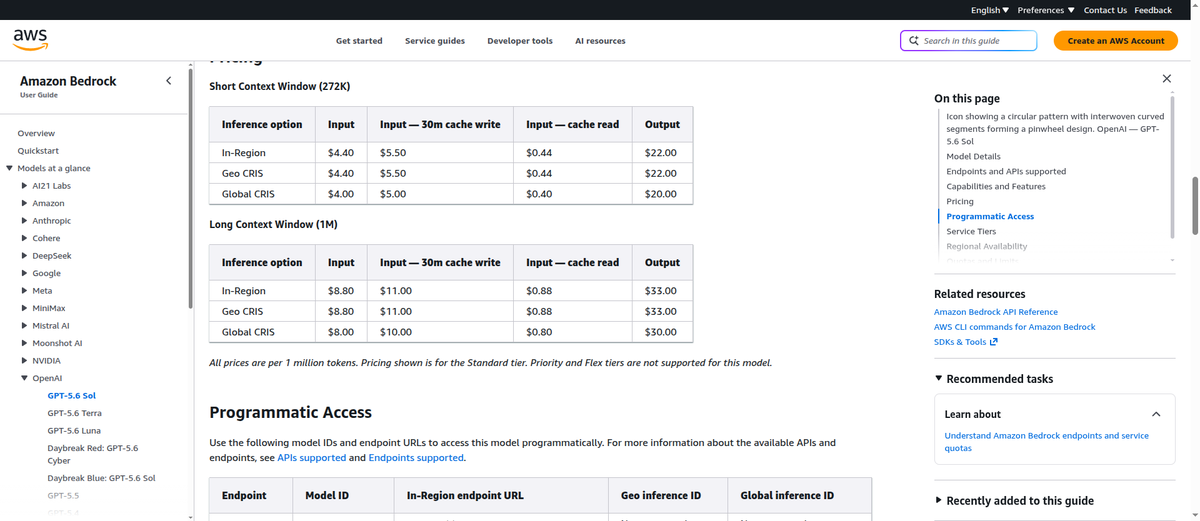This screenshot has height=521, width=1200.
Task: Select Daybreak Blue: GPT-5.6 Sol
Action: (102, 478)
